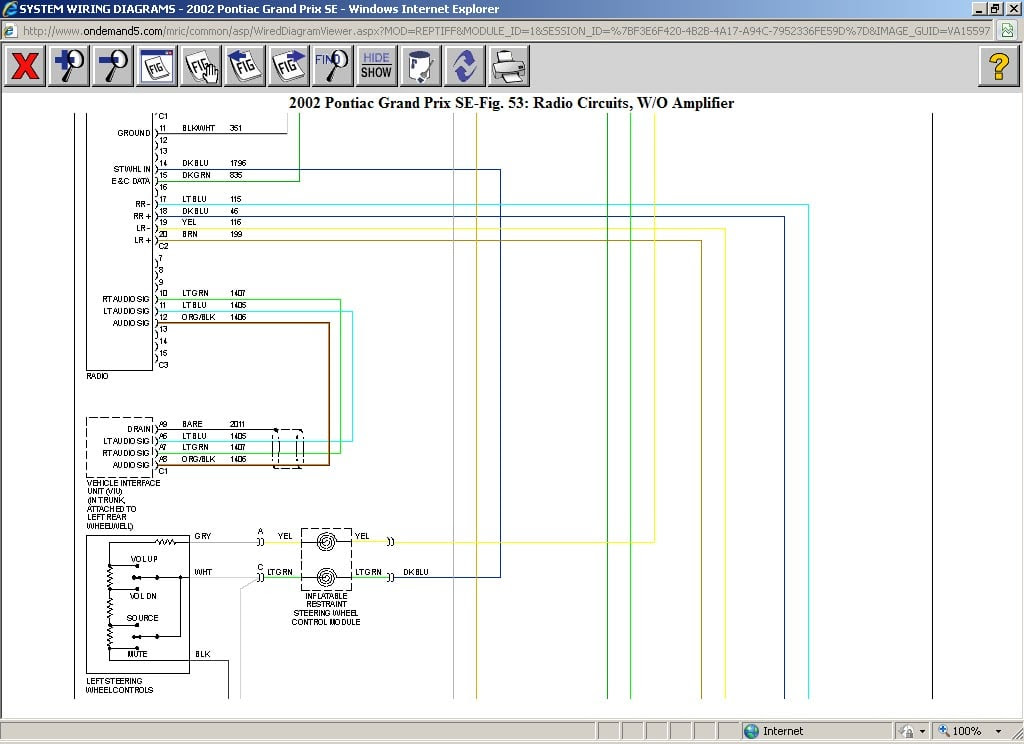Open the protected mode security dropdown
This screenshot has height=744, width=1024.
923,731
